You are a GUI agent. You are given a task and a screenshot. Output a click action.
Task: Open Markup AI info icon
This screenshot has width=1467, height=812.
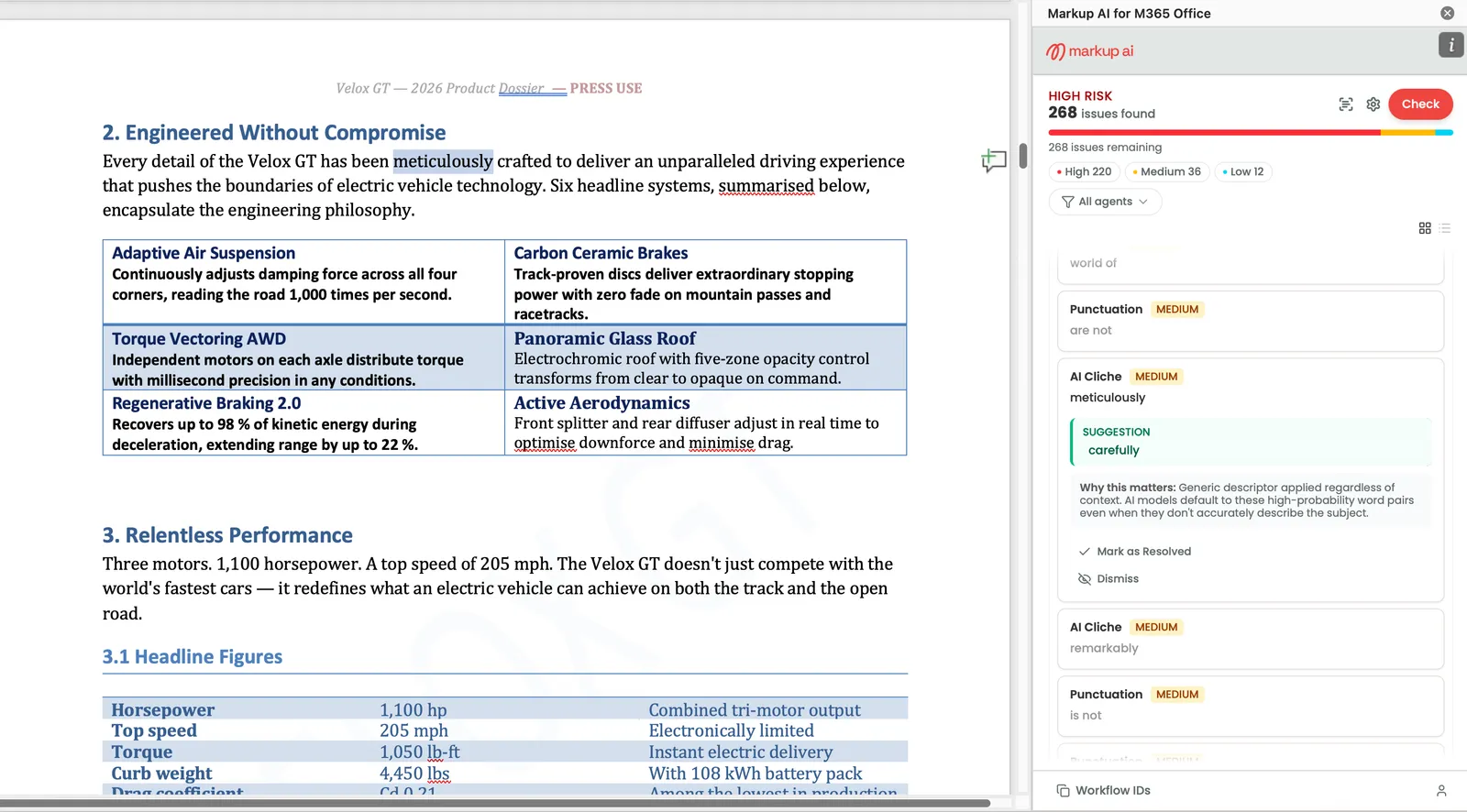click(1450, 45)
